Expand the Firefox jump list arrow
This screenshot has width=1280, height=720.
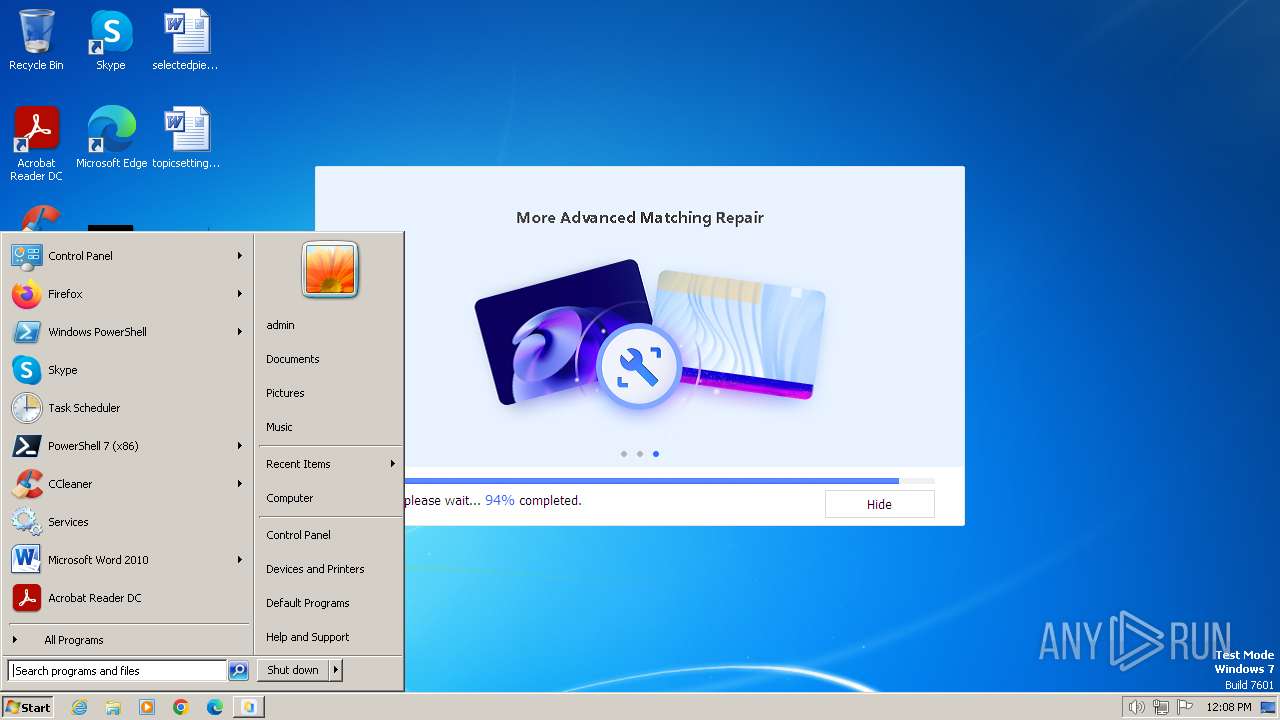tap(240, 294)
